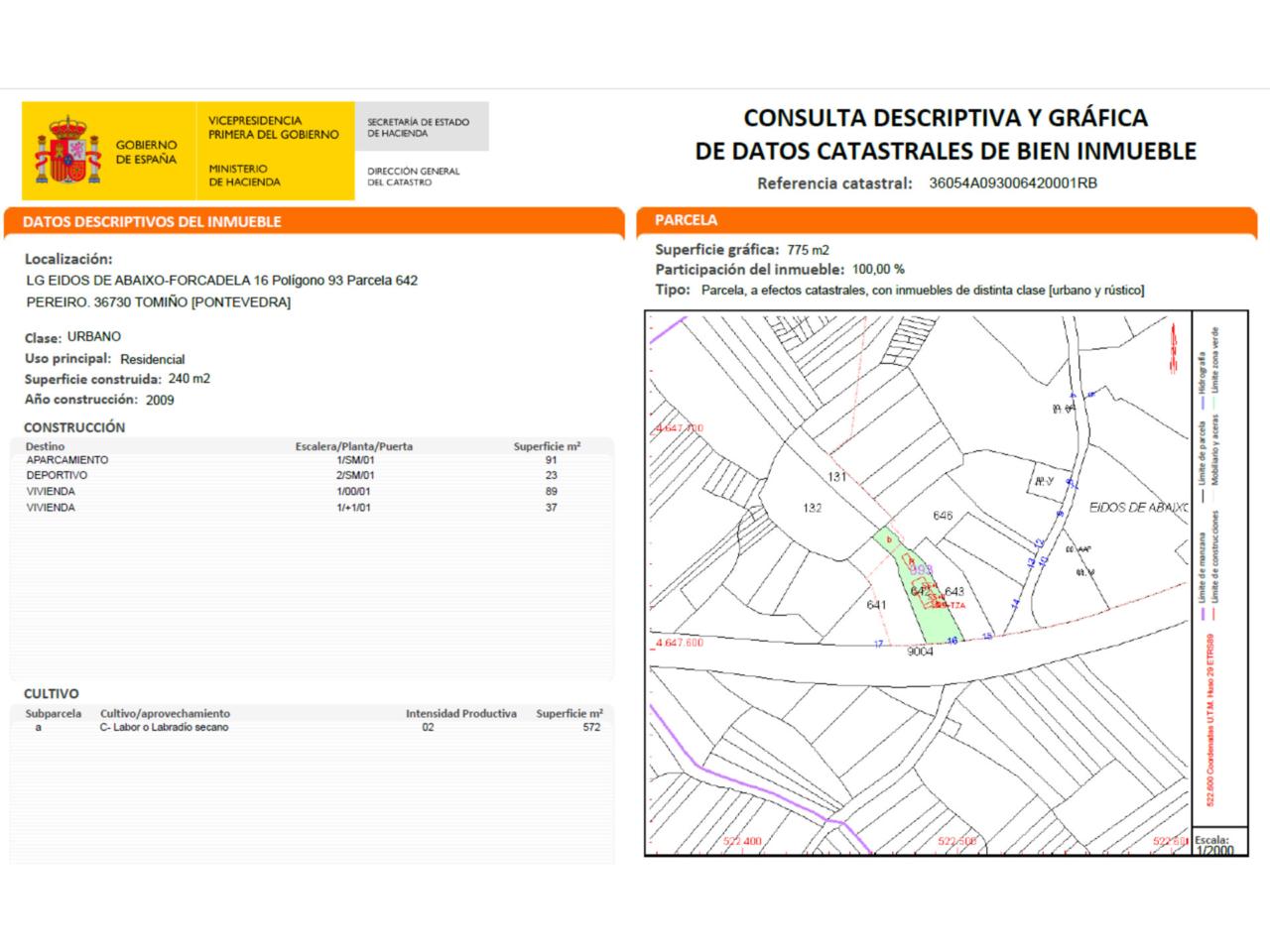Click the 'Subparcela' column header
The width and height of the screenshot is (1270, 952).
click(53, 713)
